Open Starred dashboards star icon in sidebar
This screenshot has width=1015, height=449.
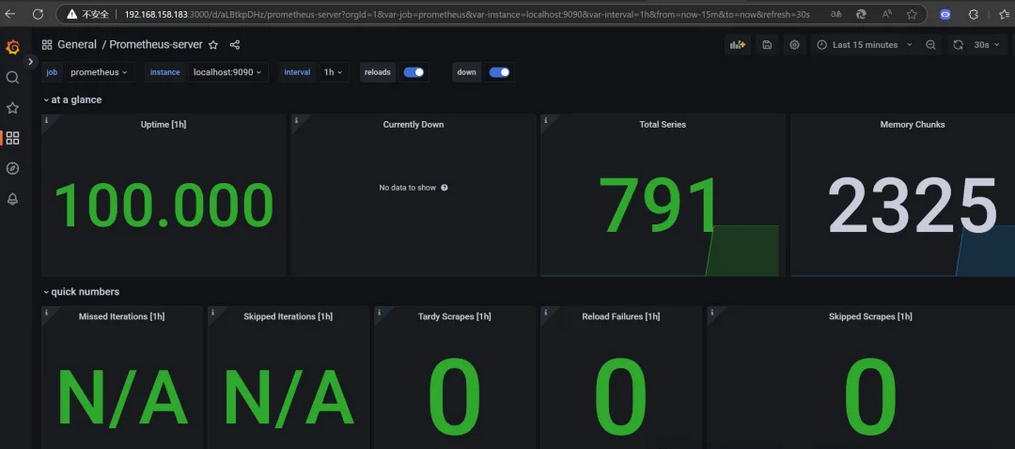12,108
